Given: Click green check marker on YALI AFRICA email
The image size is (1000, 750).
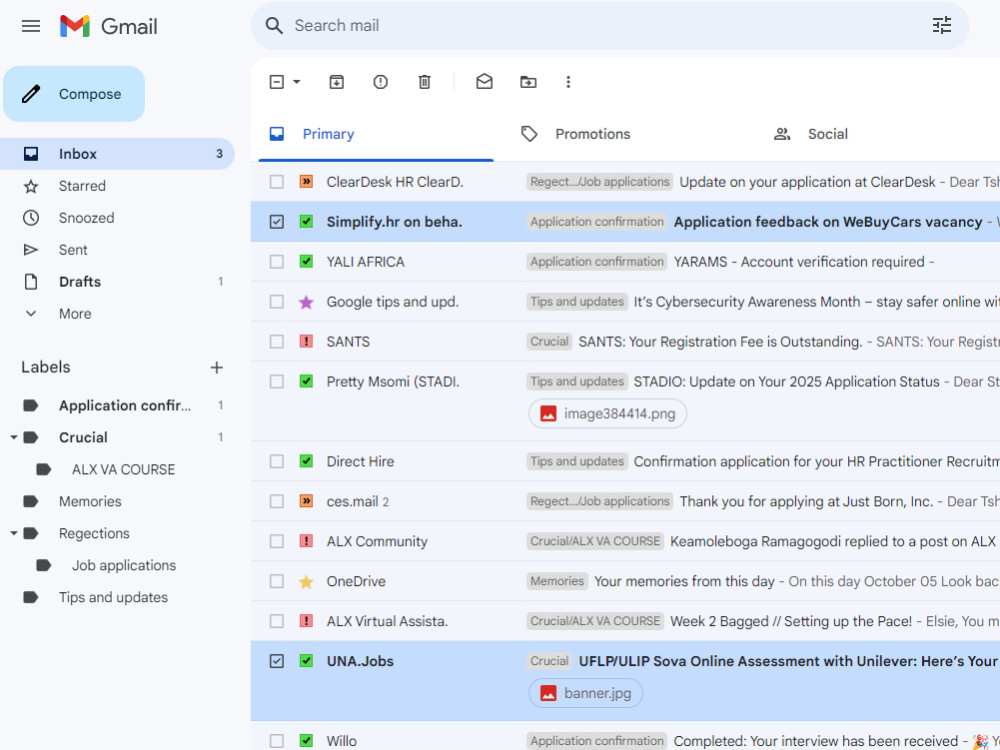Looking at the screenshot, I should (306, 261).
